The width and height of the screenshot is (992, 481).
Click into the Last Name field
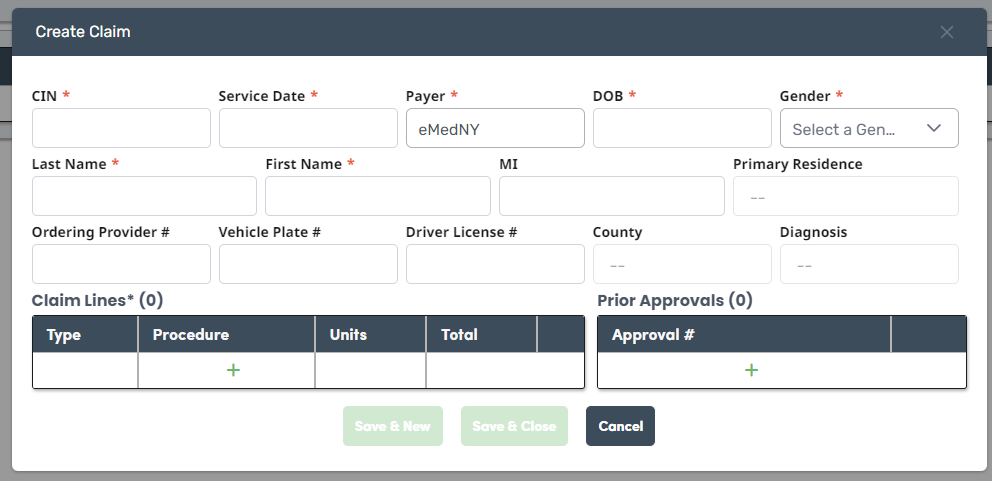tap(144, 196)
